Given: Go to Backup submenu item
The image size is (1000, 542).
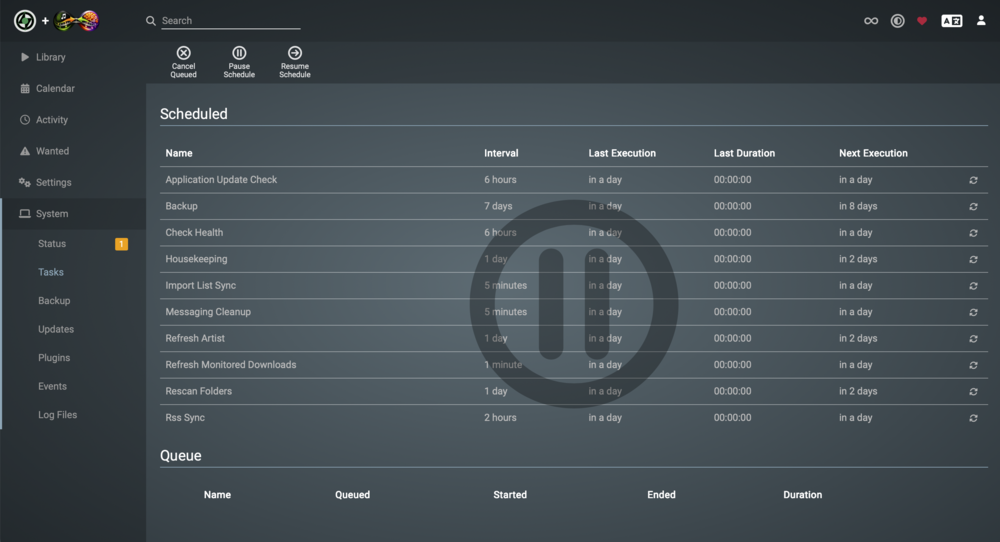Looking at the screenshot, I should 54,300.
